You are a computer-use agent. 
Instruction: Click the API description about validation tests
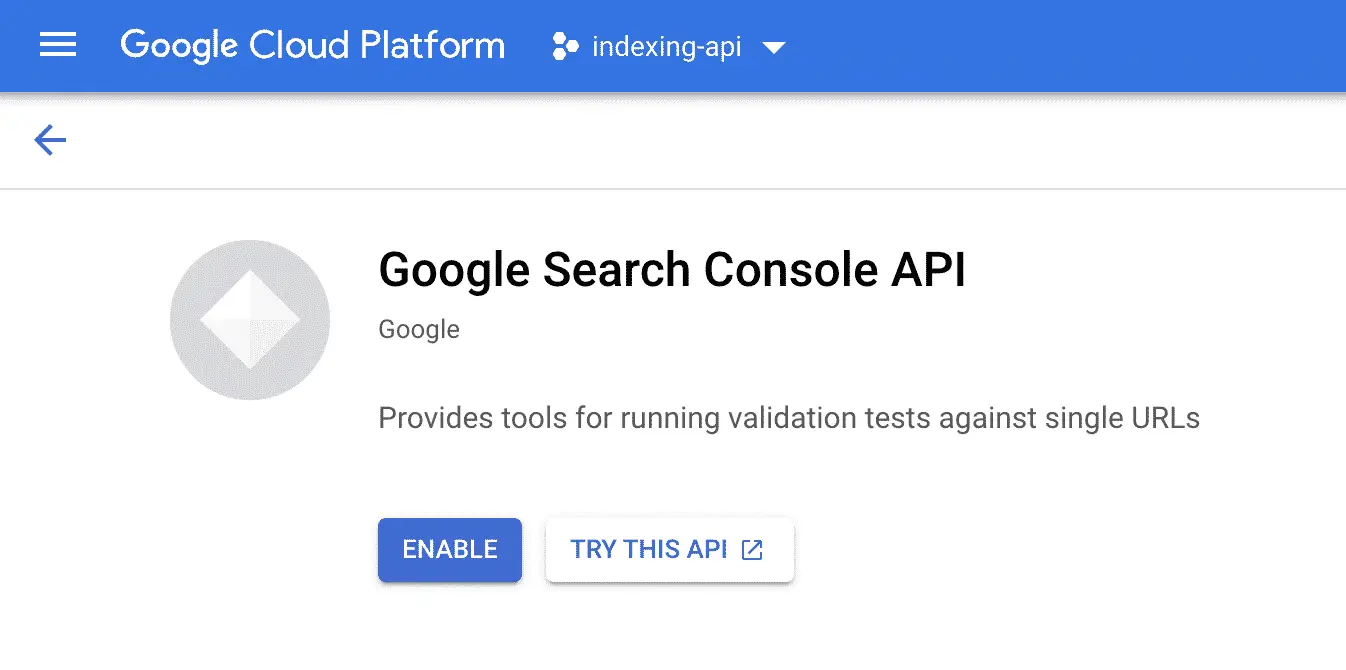click(789, 418)
